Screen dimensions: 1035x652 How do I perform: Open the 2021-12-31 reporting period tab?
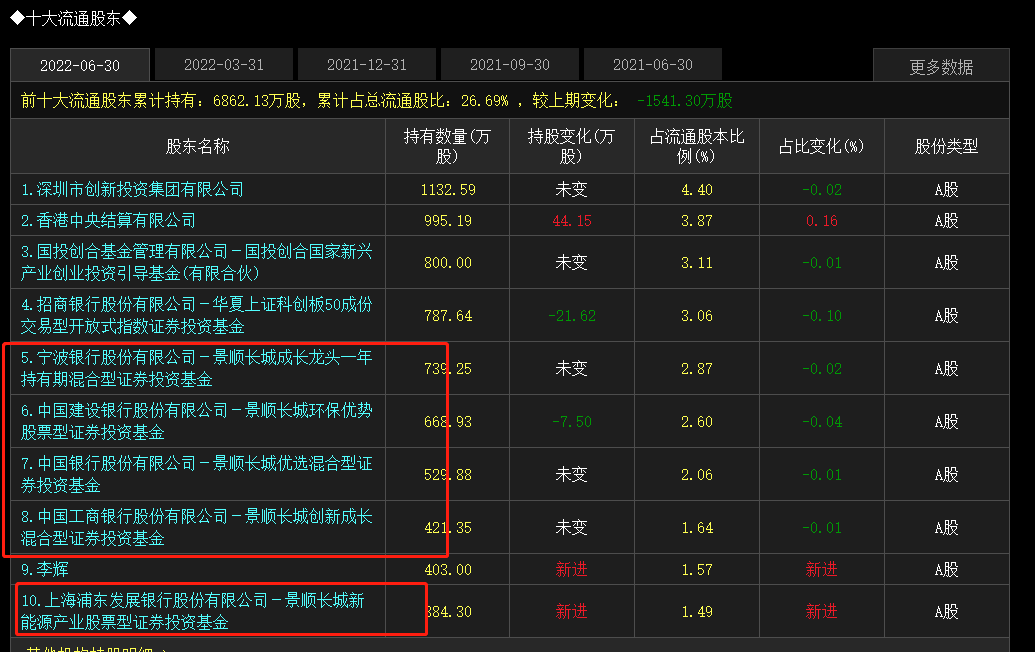[x=367, y=65]
